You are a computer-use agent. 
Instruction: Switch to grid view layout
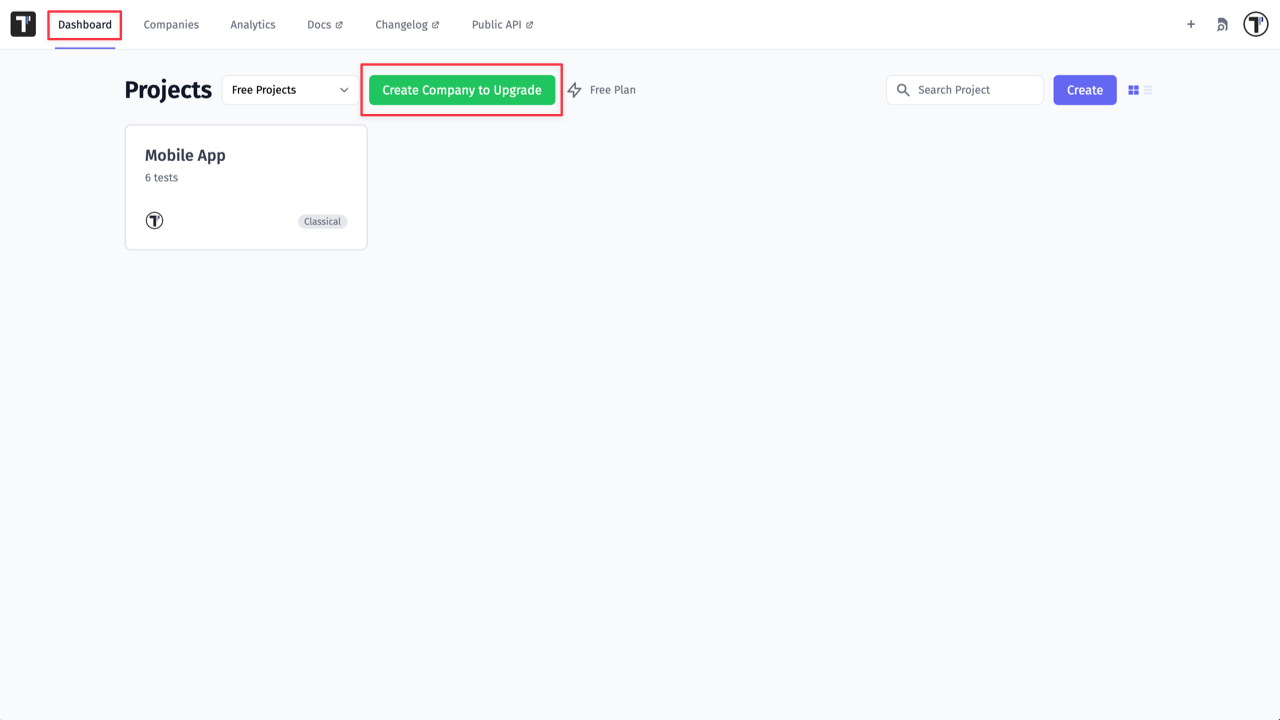(x=1133, y=90)
